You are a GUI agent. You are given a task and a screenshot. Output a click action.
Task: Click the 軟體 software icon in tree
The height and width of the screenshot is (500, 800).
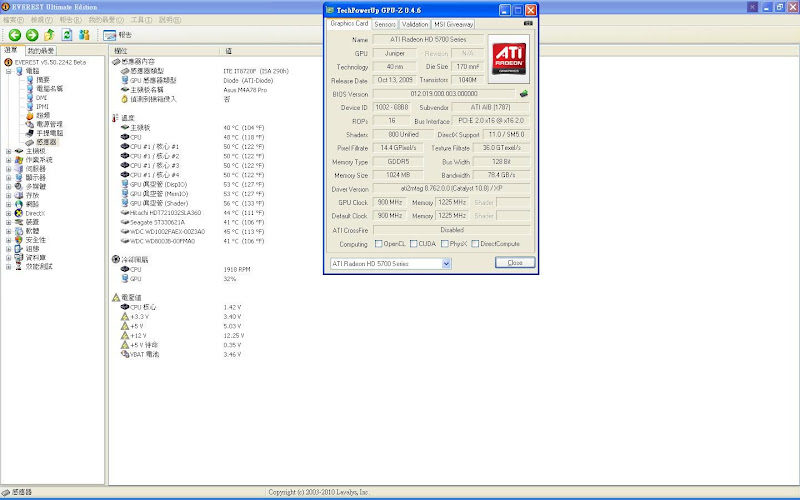19,231
